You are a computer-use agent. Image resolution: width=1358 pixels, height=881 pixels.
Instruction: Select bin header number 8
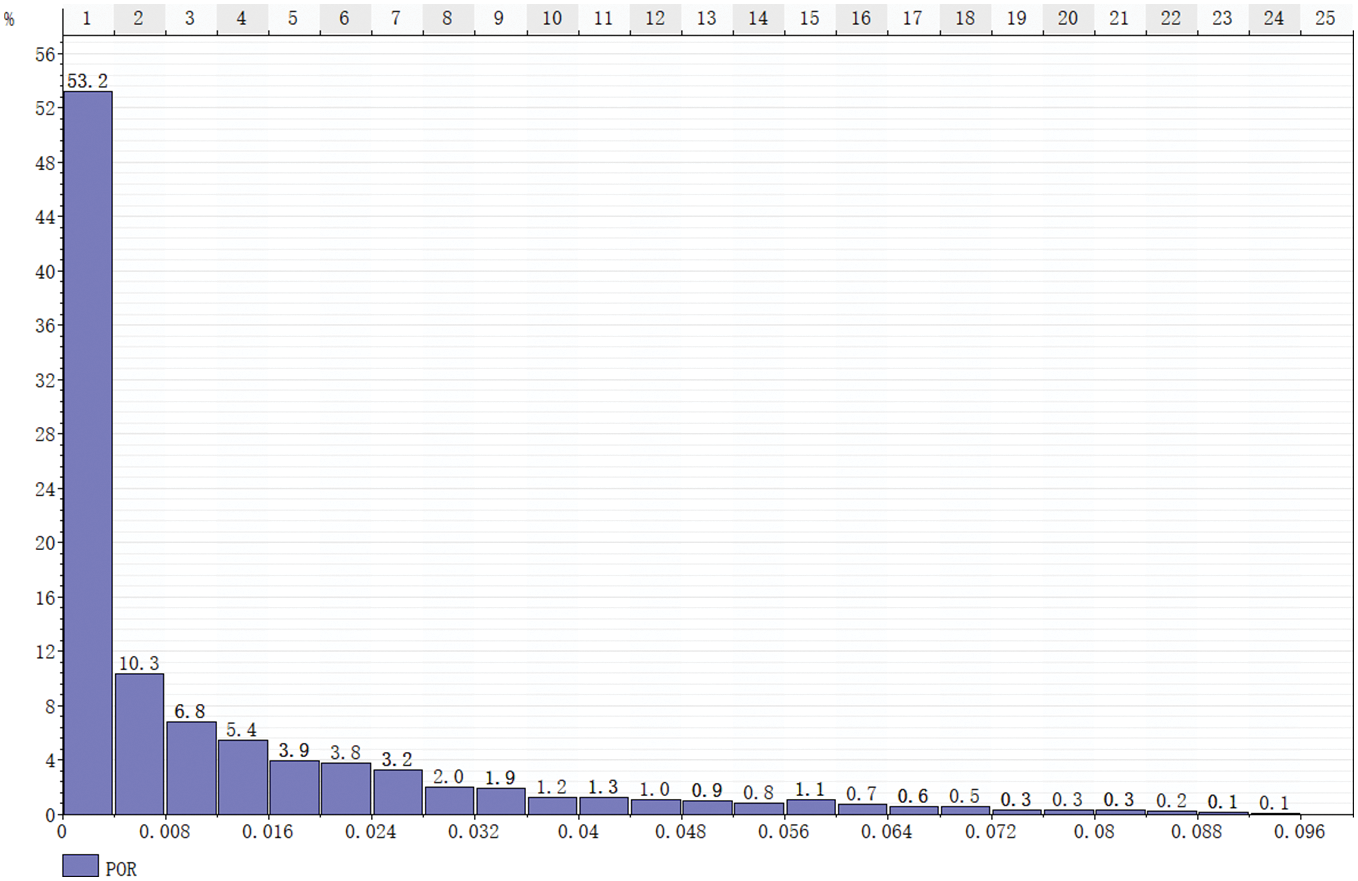(448, 18)
